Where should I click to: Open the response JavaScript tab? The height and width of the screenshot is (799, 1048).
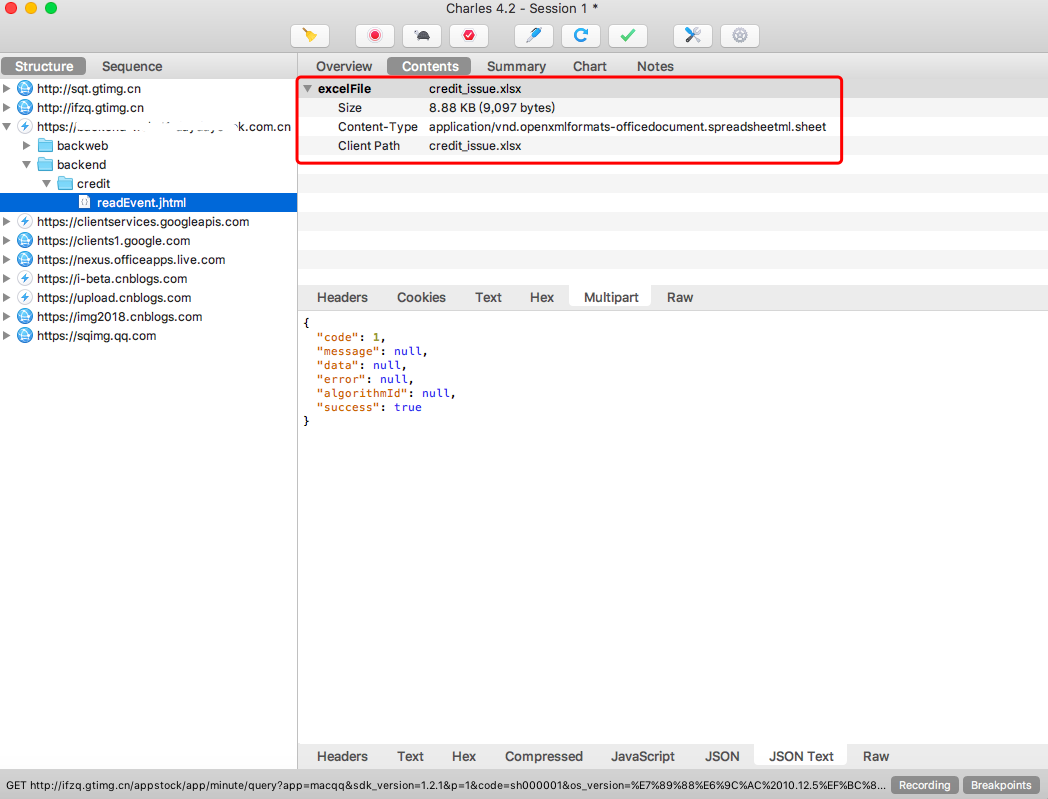[642, 756]
